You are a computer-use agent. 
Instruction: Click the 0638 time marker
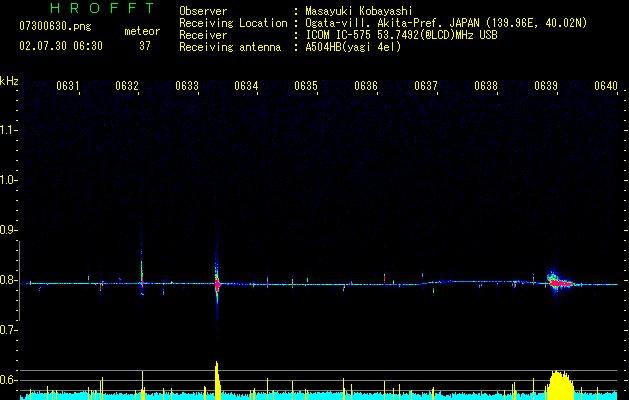click(486, 86)
